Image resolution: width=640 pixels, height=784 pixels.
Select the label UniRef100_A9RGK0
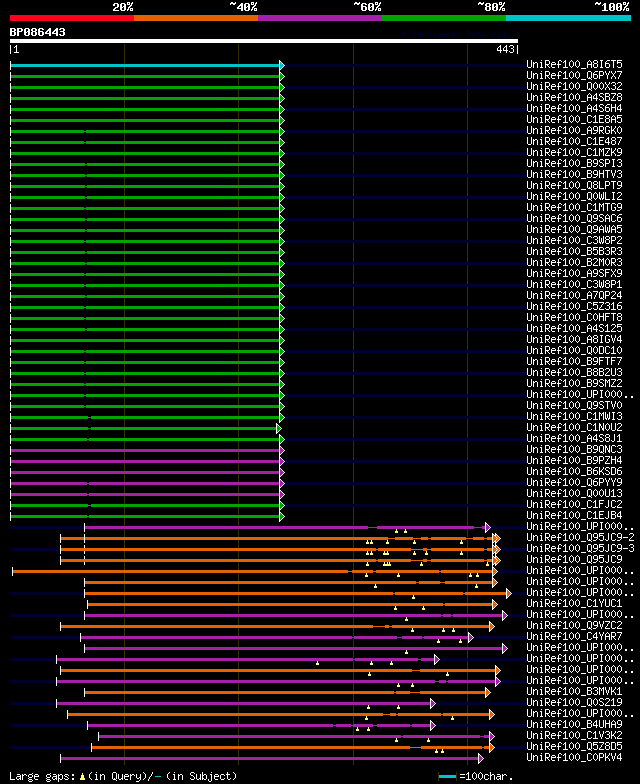click(x=574, y=130)
